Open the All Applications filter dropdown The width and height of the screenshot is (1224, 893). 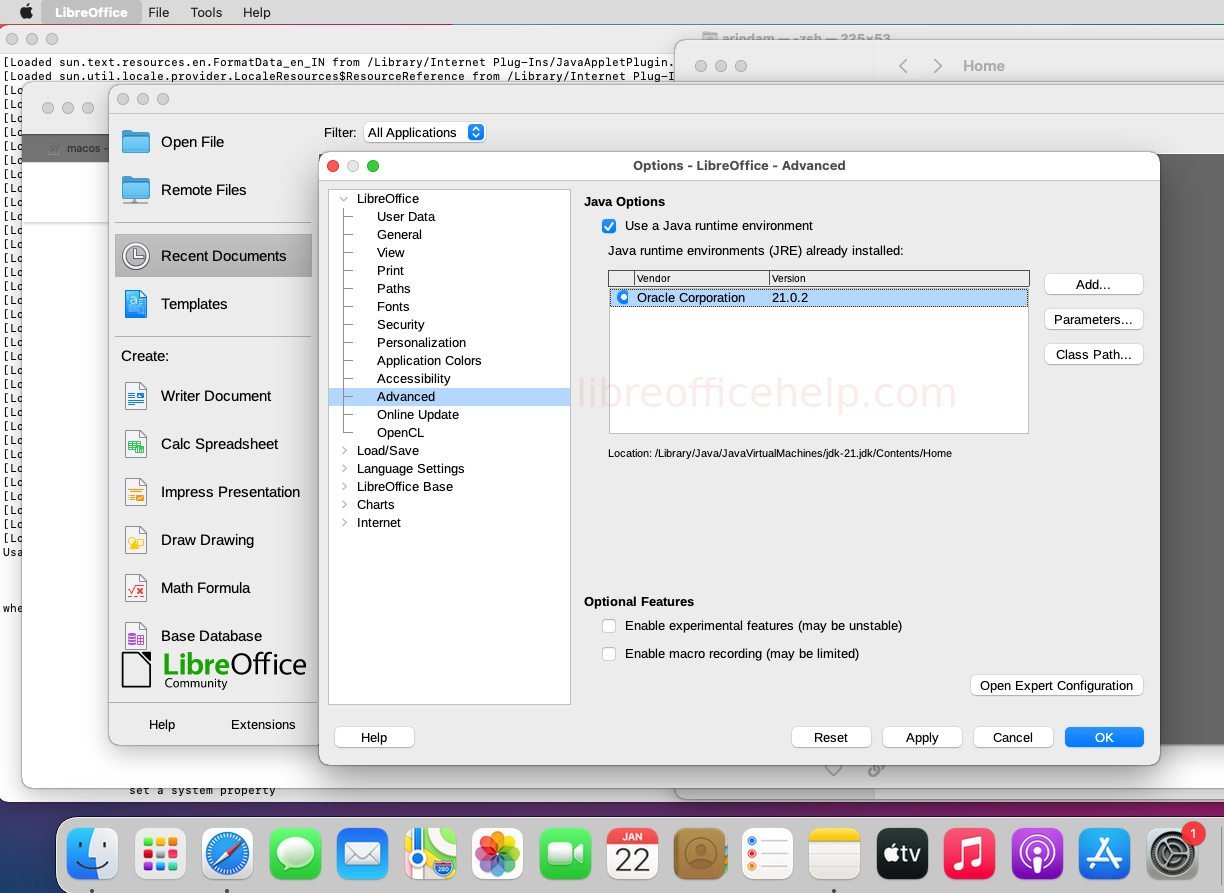click(424, 132)
